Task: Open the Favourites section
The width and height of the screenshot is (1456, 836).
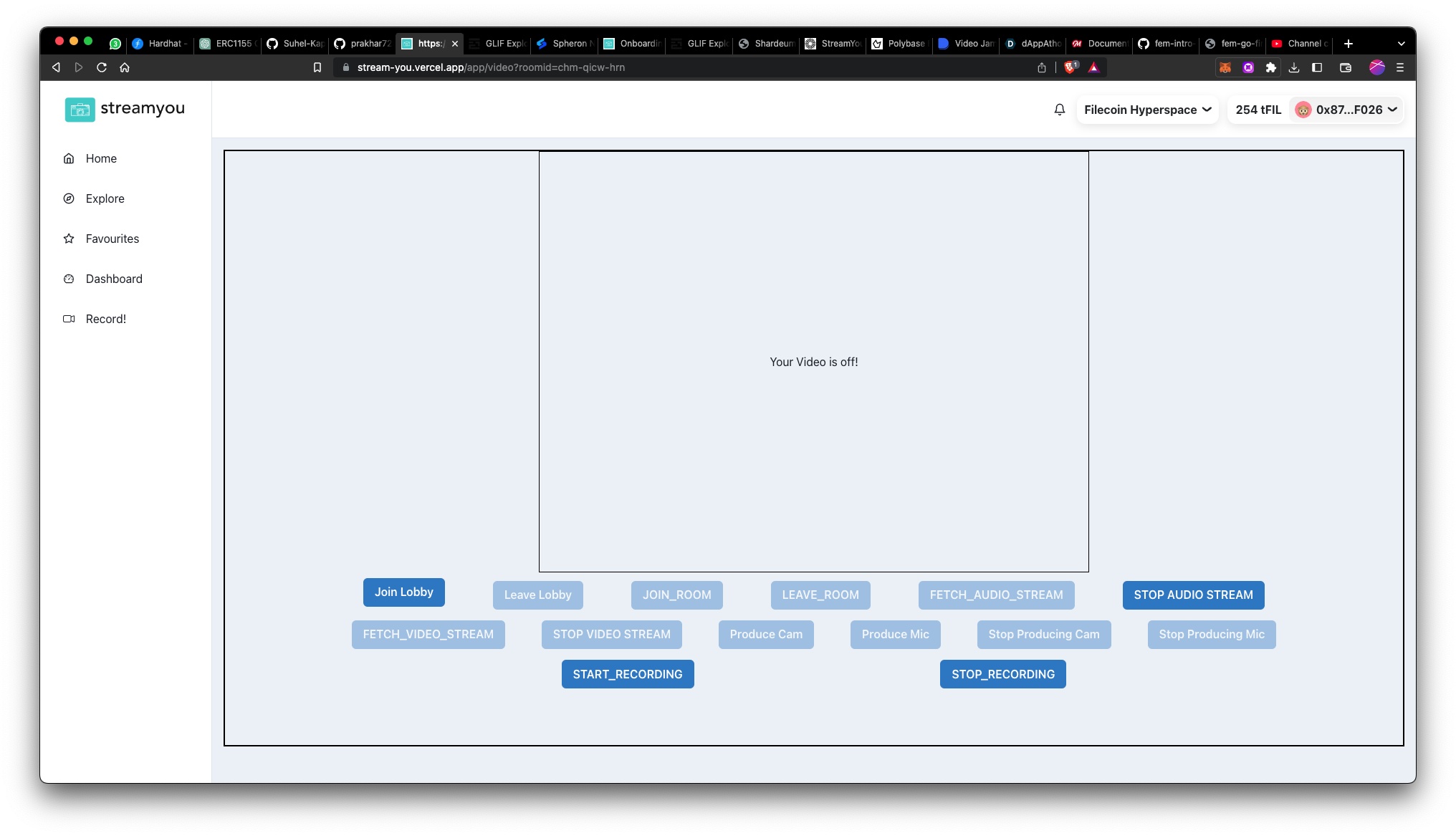Action: pyautogui.click(x=112, y=239)
